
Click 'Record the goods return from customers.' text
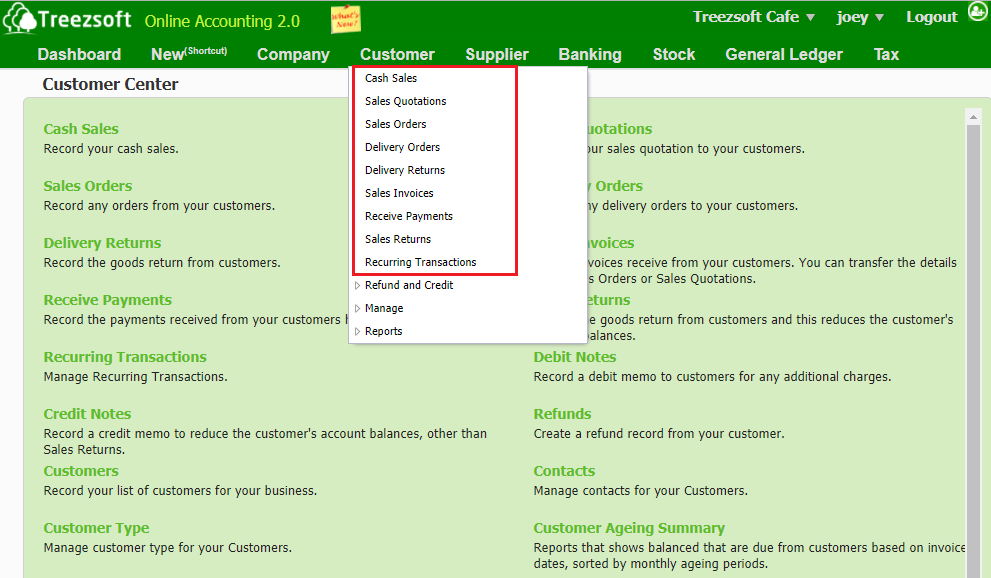[x=162, y=263]
